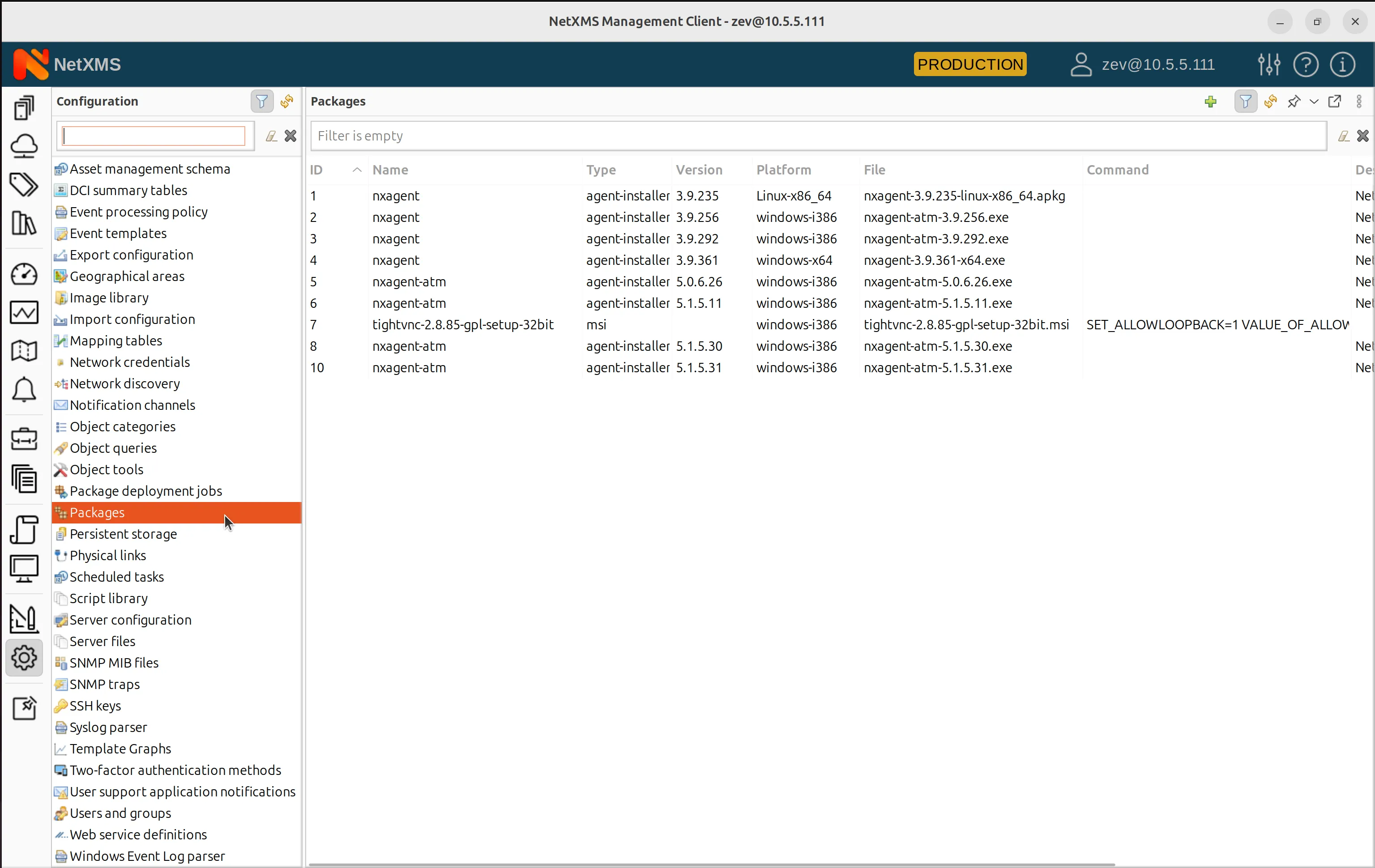Toggle the Configuration tree filter
Image resolution: width=1375 pixels, height=868 pixels.
[x=261, y=101]
